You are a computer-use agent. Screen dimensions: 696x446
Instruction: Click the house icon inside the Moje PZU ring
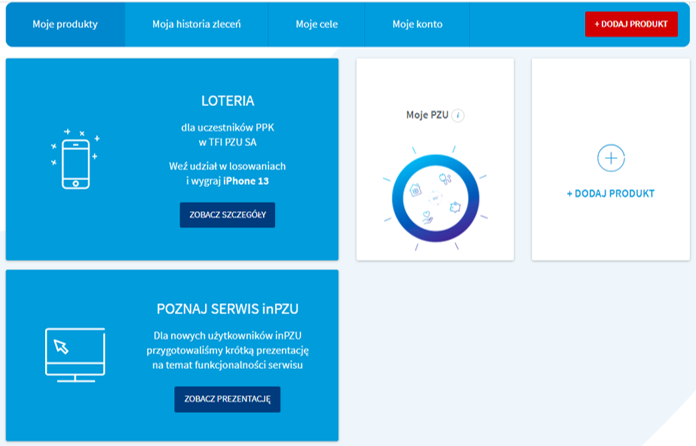tap(415, 190)
